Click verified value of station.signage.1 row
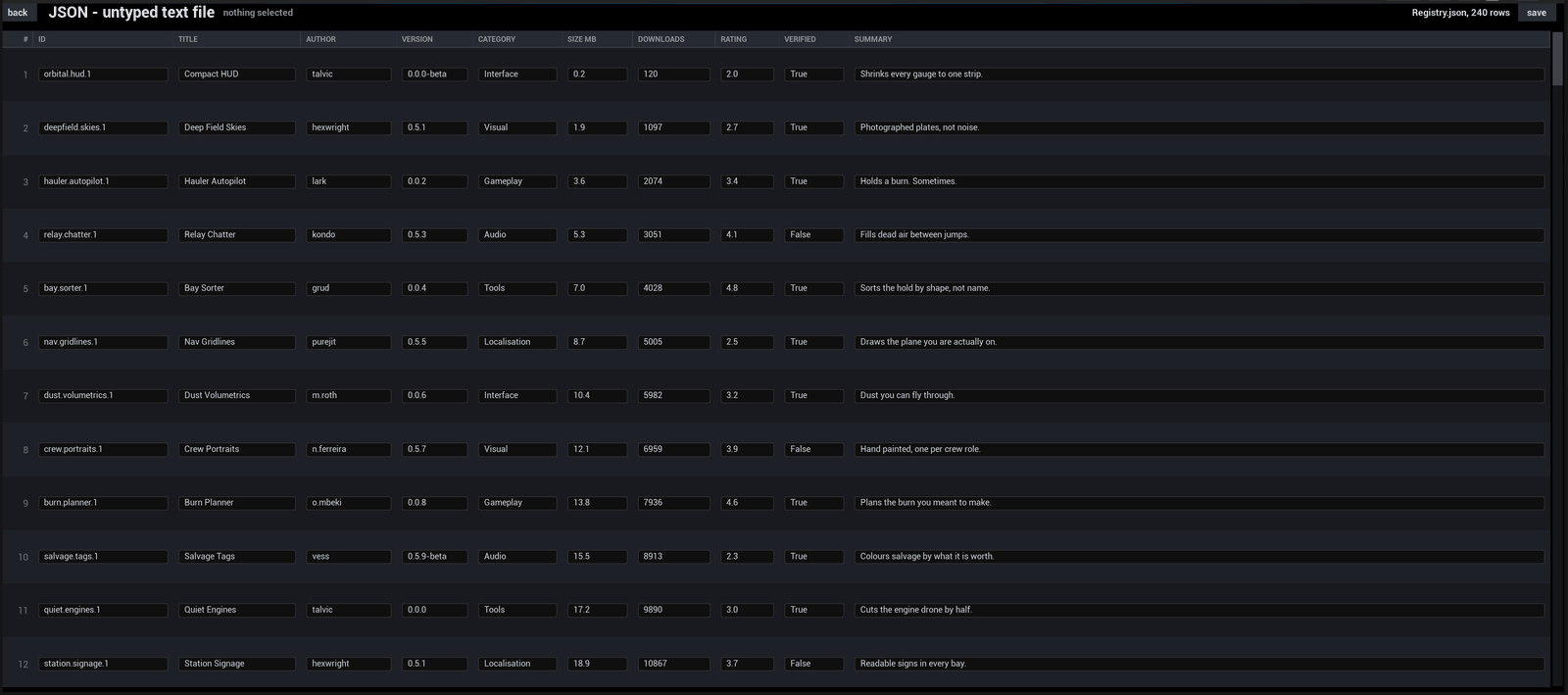Viewport: 1568px width, 695px height. [x=813, y=664]
